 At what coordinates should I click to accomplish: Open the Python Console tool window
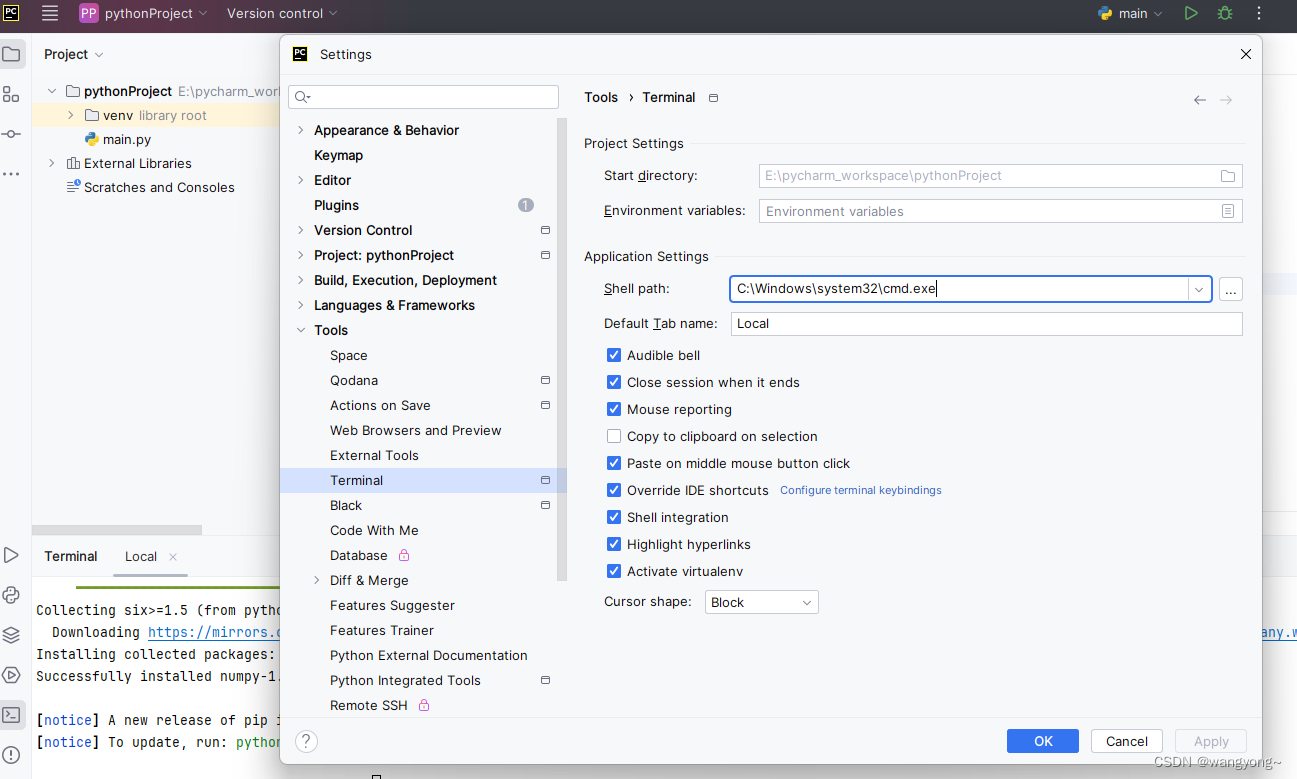pyautogui.click(x=11, y=595)
